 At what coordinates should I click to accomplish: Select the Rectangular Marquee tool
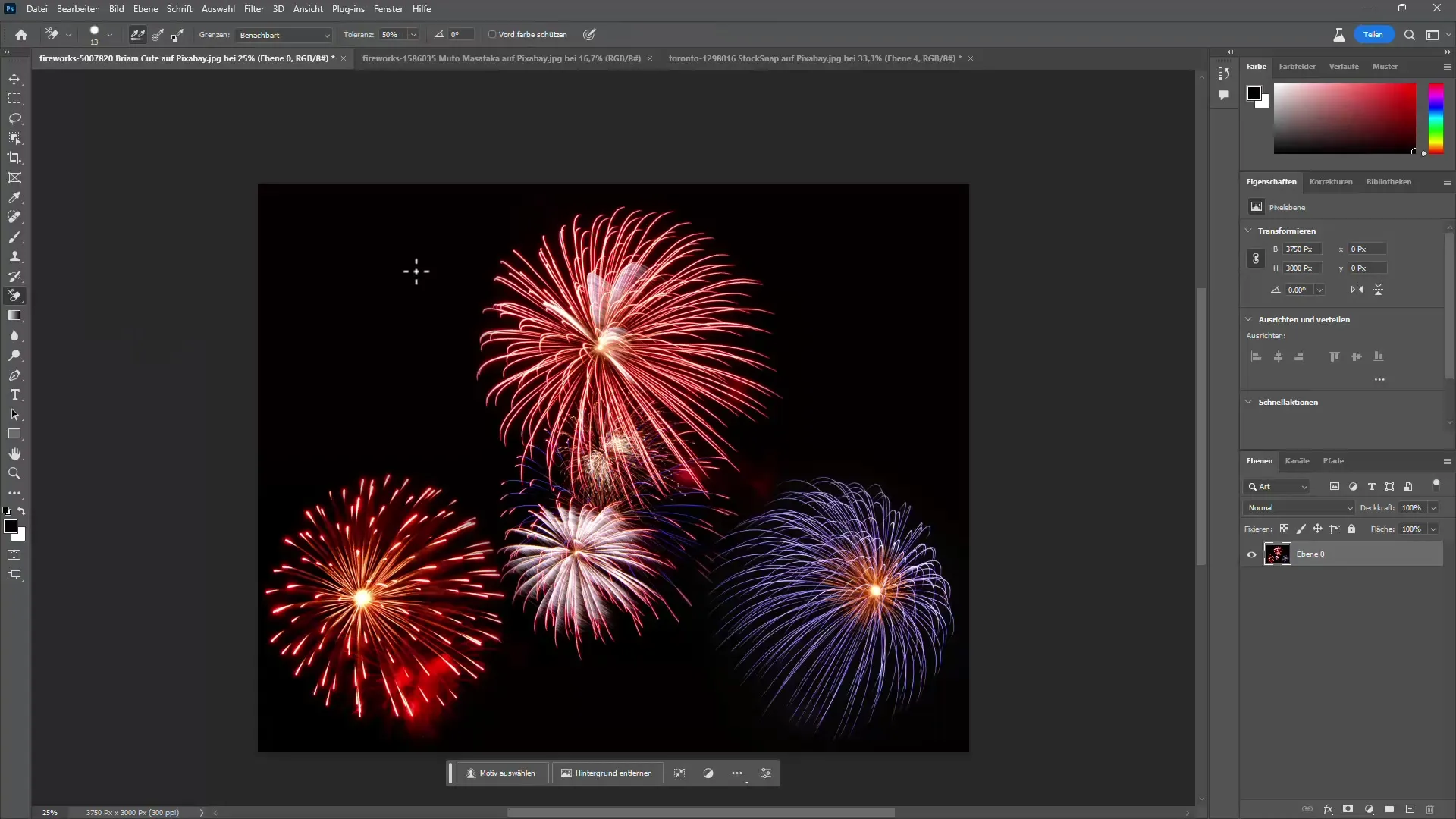point(14,99)
